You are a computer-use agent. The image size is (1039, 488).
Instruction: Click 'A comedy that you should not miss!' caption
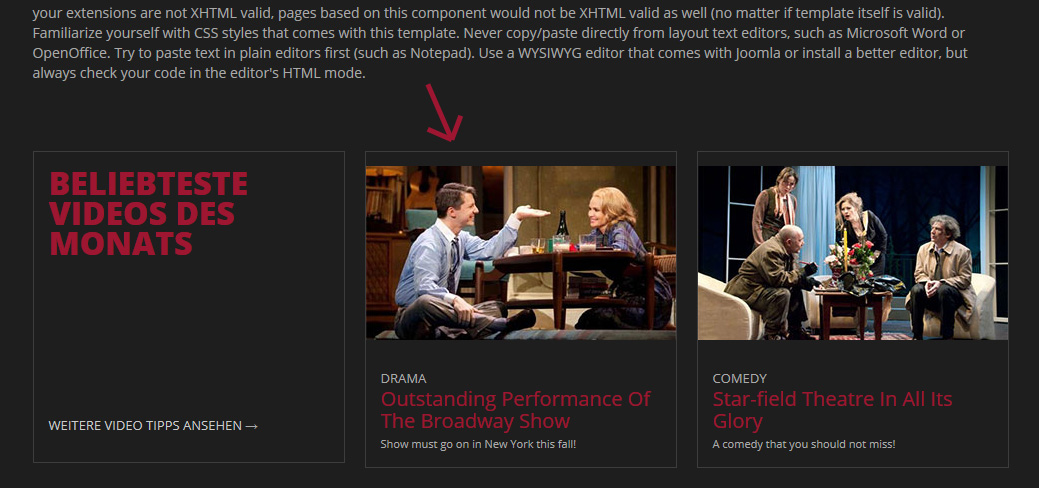(x=804, y=444)
